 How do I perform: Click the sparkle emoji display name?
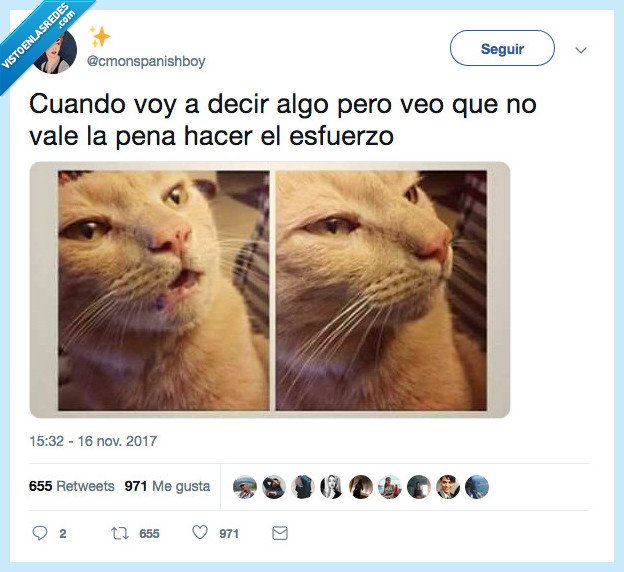pos(99,37)
